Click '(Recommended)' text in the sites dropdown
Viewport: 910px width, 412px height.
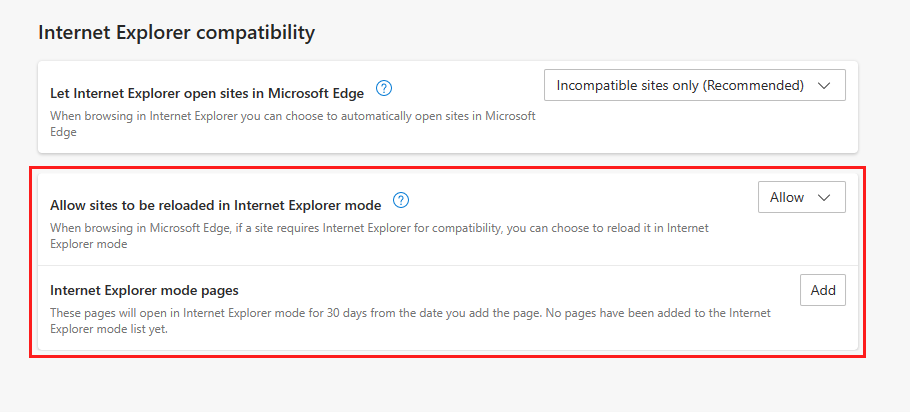point(754,85)
